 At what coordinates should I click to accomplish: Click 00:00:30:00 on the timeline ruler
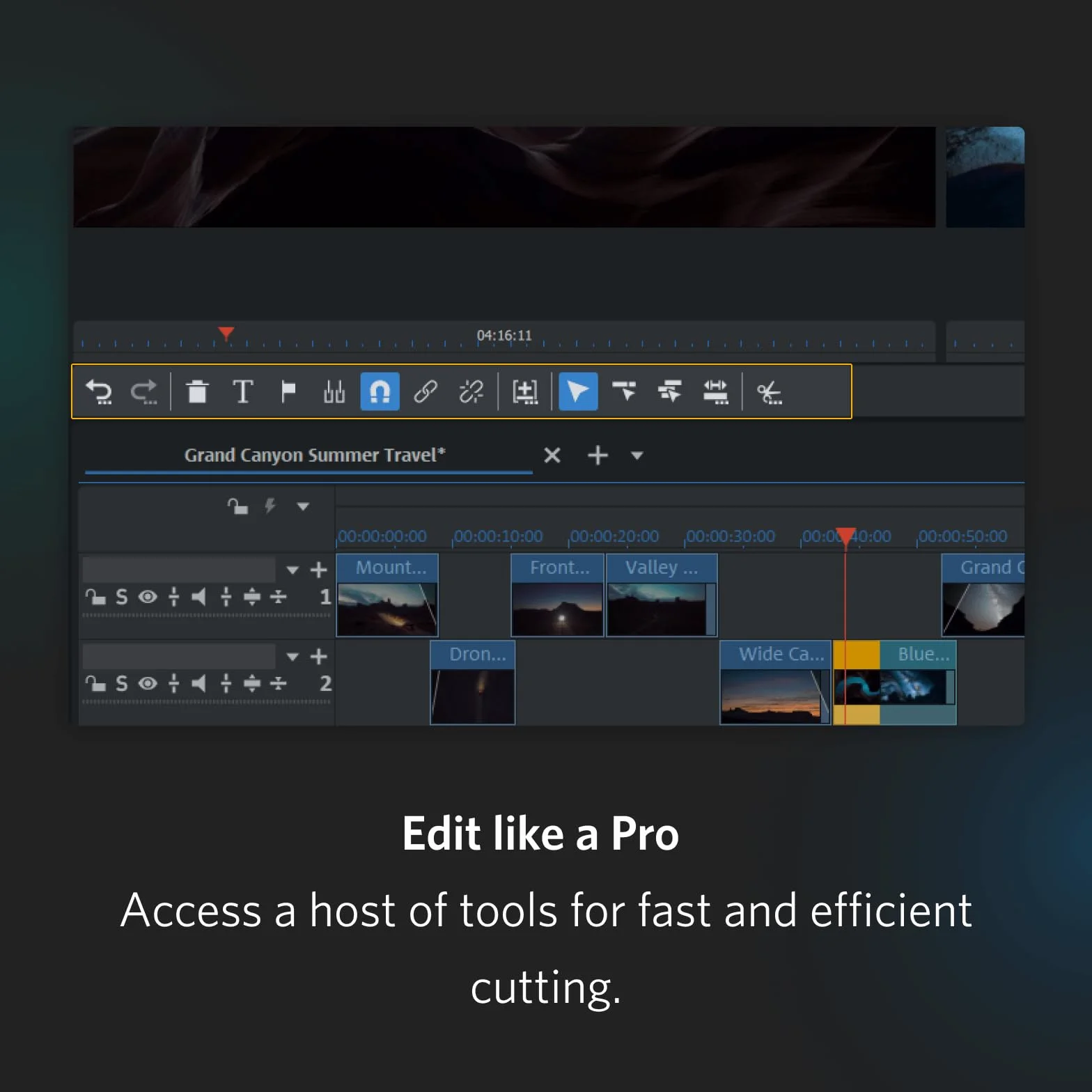point(731,536)
